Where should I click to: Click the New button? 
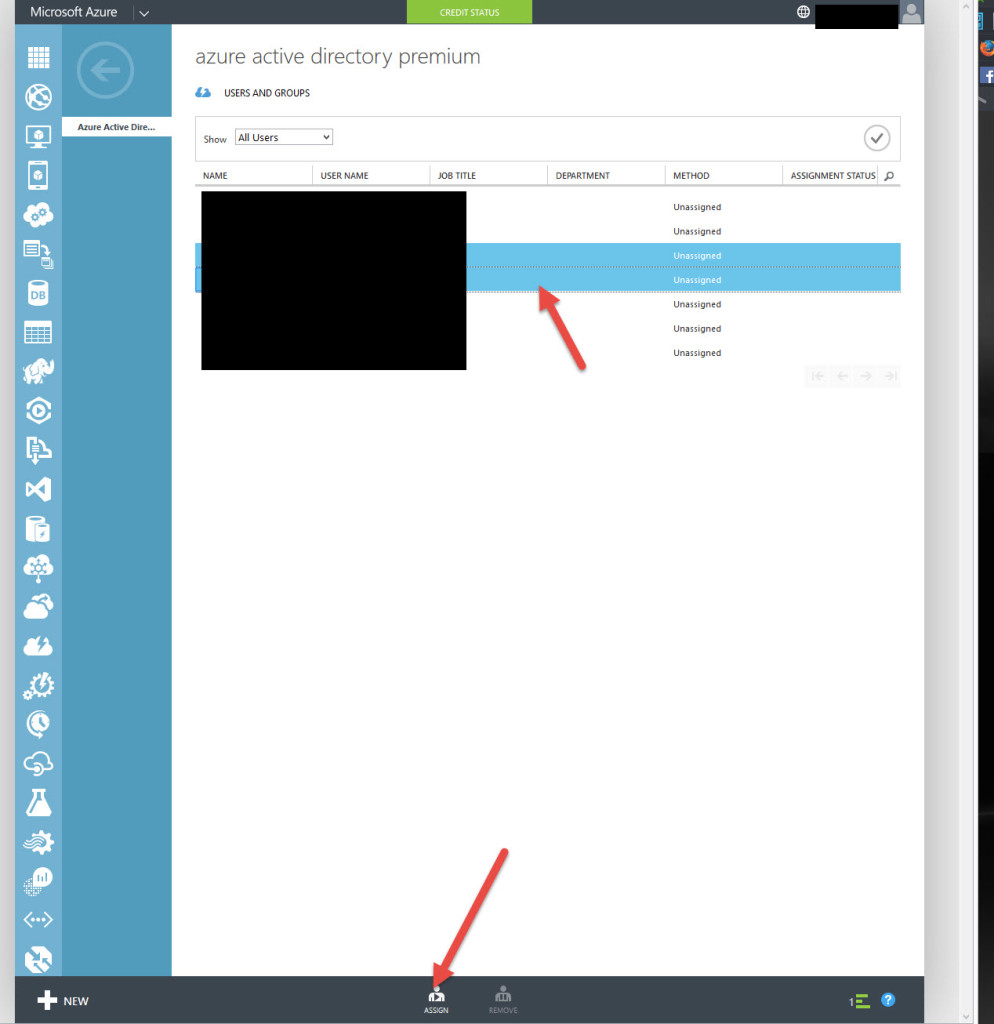pos(63,1001)
